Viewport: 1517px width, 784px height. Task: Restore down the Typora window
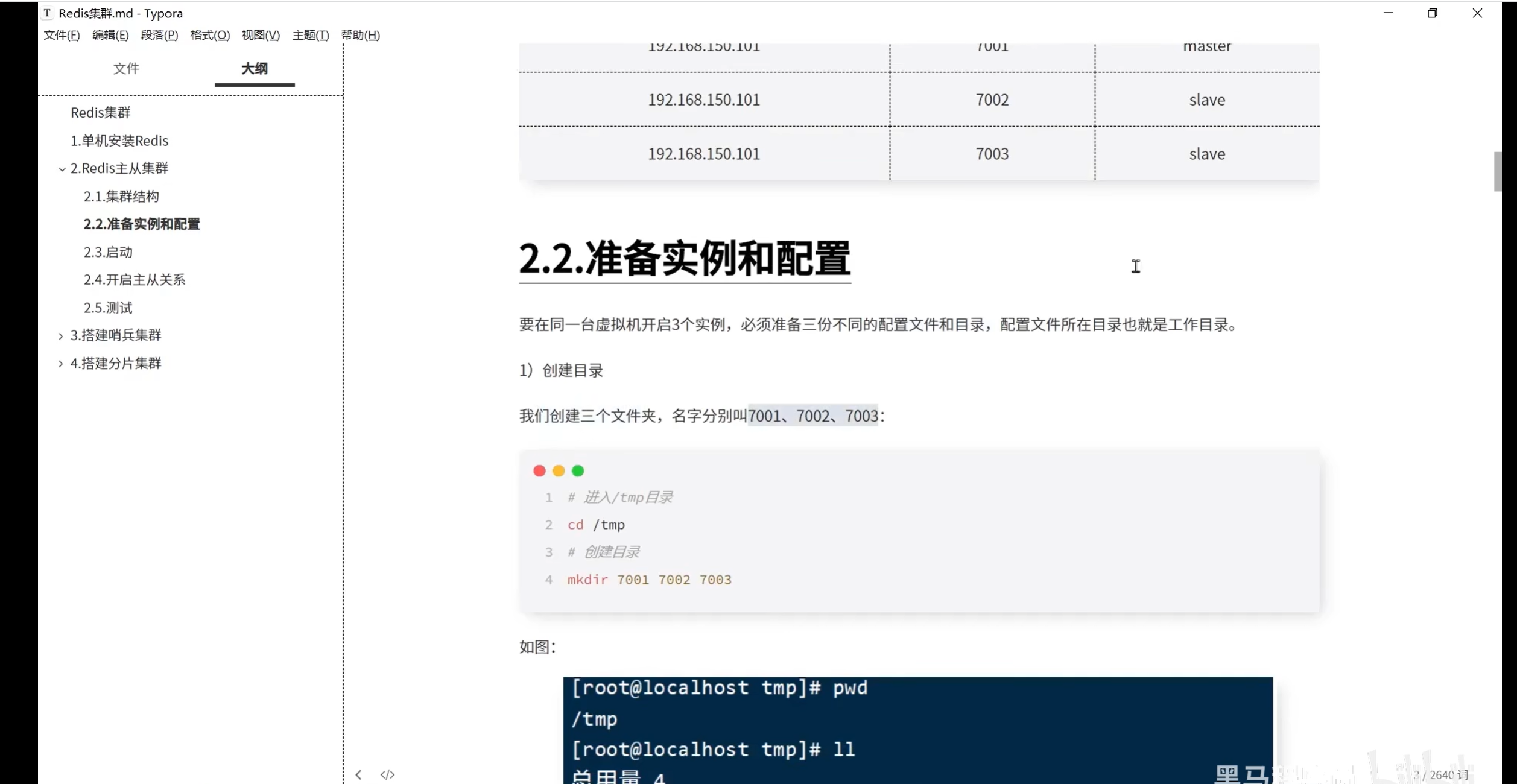[1432, 13]
